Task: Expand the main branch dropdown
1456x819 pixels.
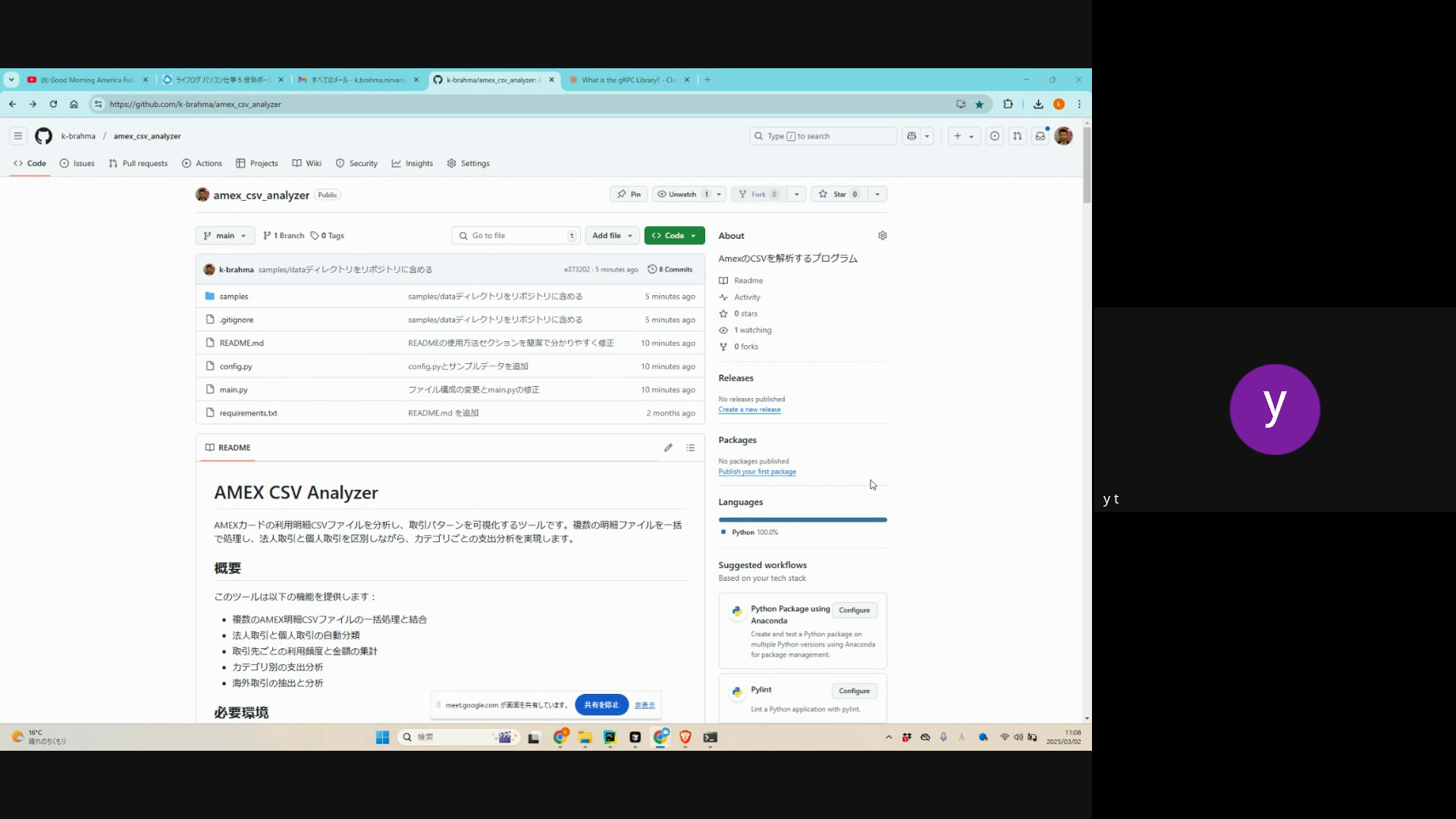Action: pos(225,236)
